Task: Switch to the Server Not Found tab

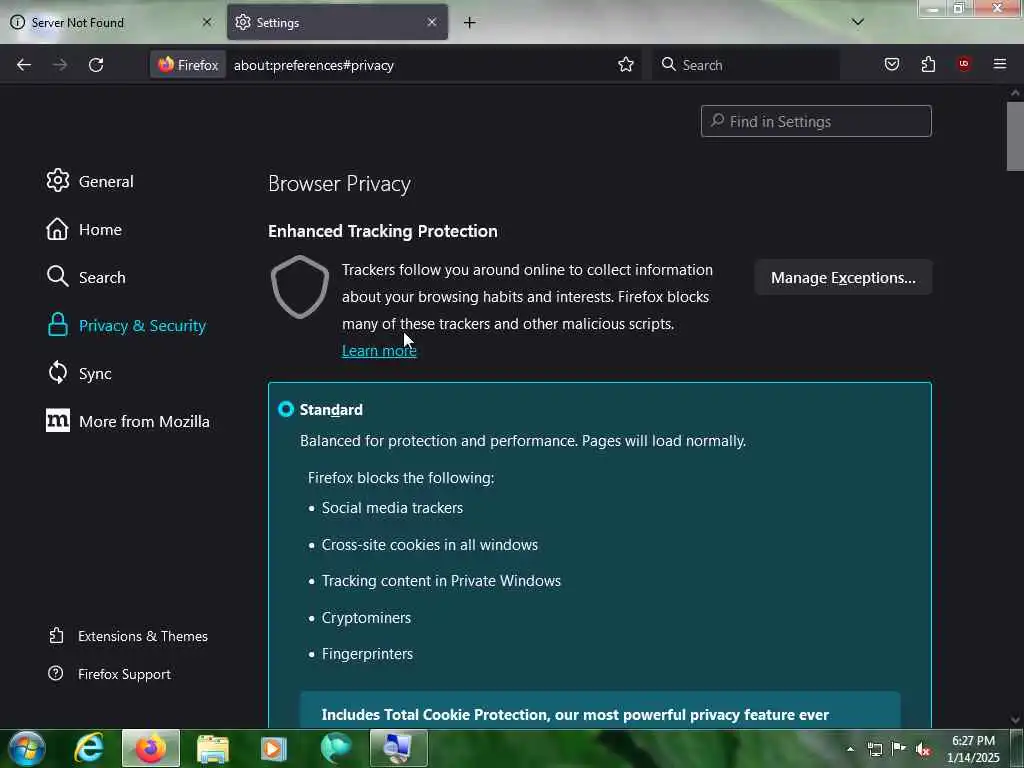Action: pyautogui.click(x=110, y=22)
